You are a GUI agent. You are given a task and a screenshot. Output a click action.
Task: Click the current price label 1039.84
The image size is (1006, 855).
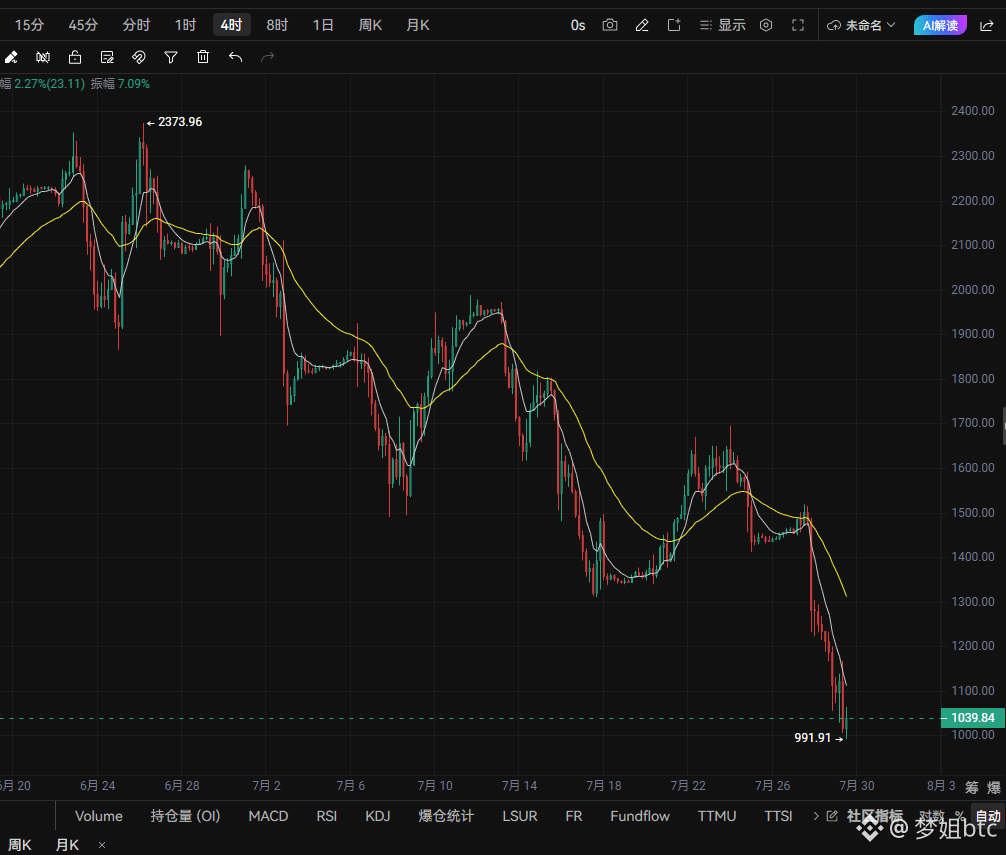point(973,718)
